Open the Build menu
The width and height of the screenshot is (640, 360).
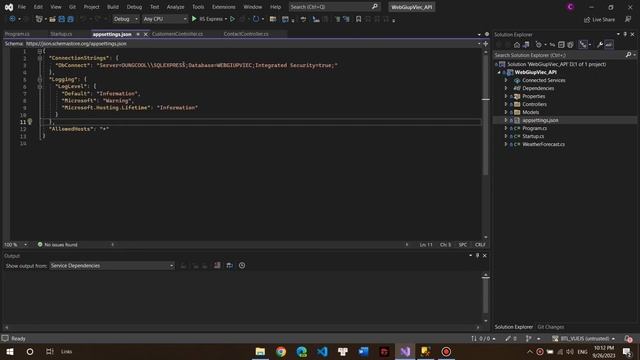pos(113,7)
